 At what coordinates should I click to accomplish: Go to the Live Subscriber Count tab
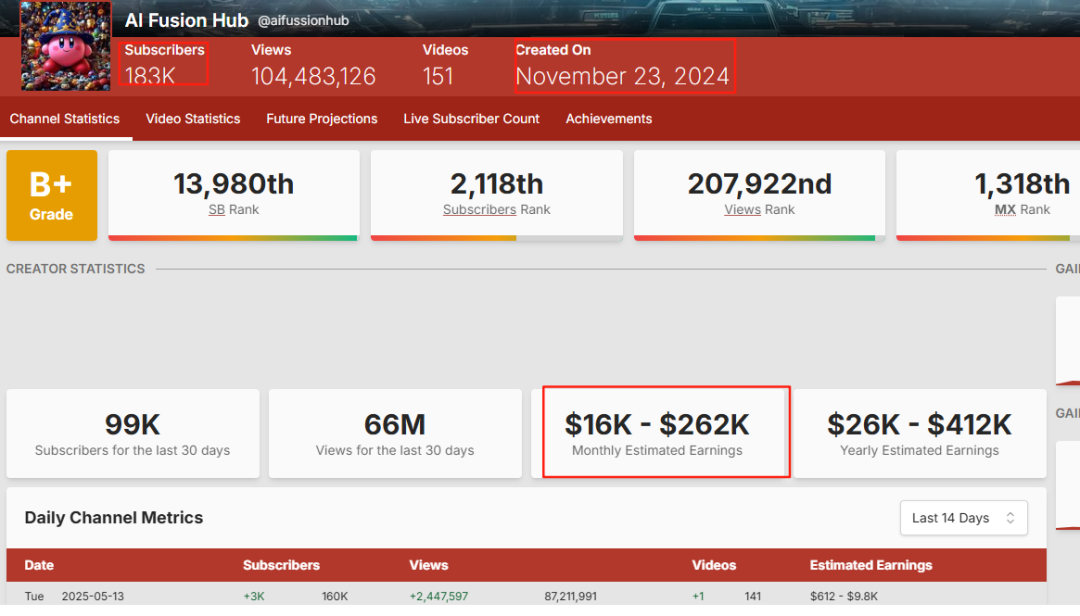(471, 119)
